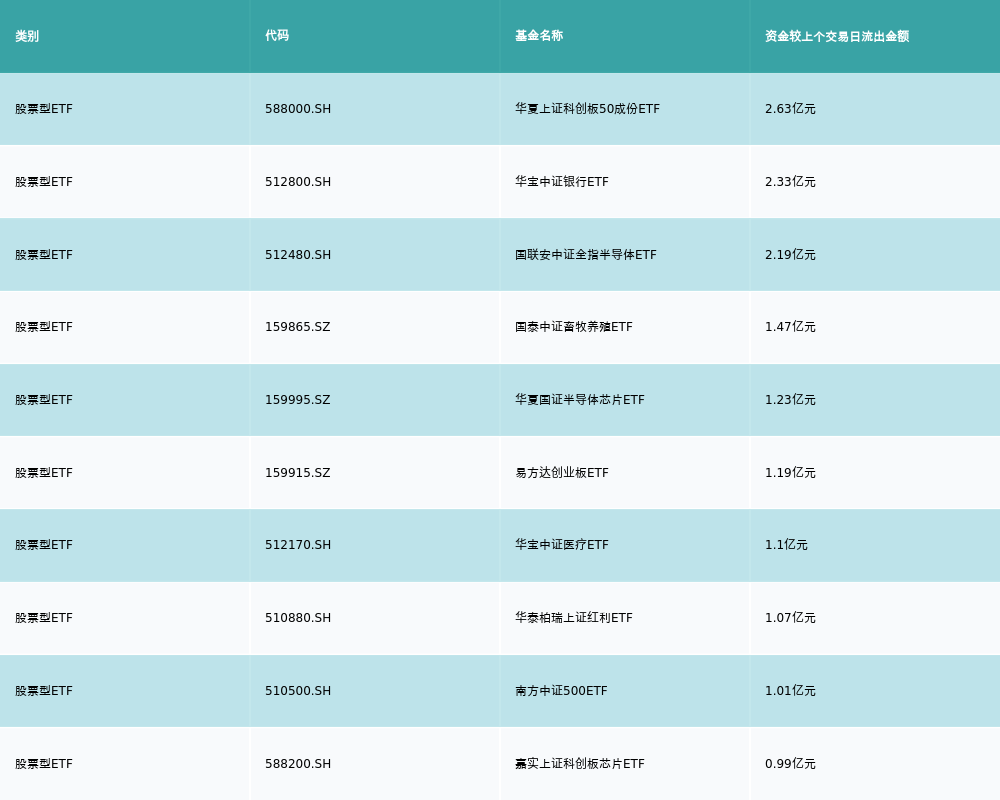Click fund name 南方中证500ETF
Screen dimensions: 1000x800
point(561,691)
